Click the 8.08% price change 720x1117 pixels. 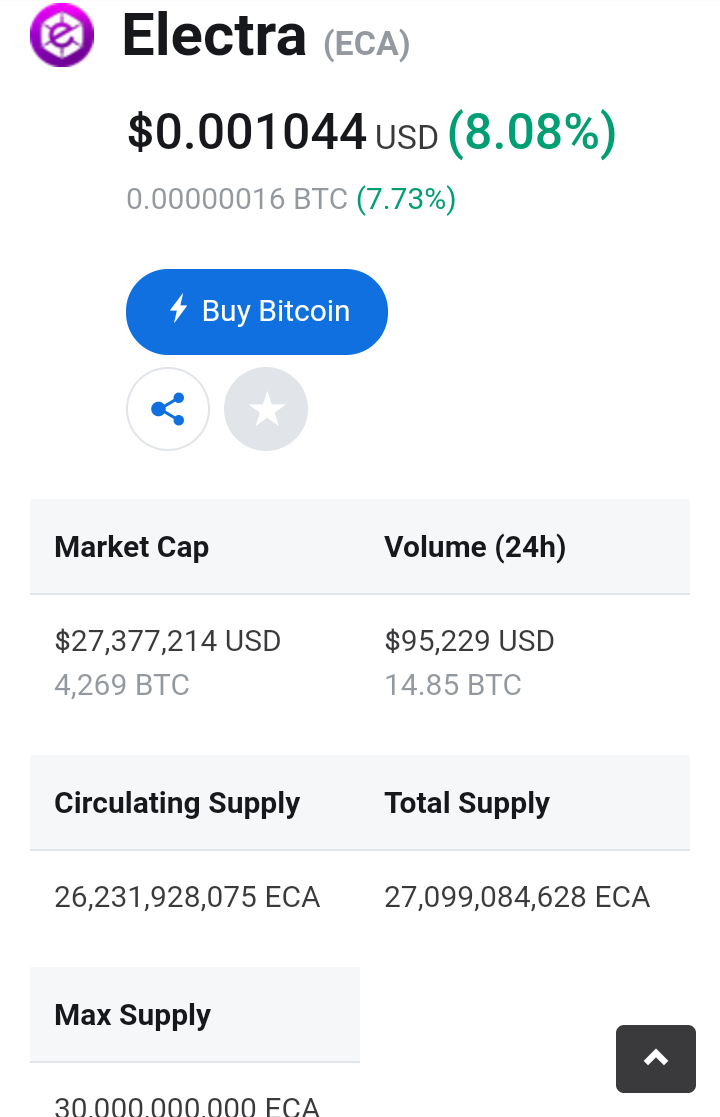[x=532, y=133]
